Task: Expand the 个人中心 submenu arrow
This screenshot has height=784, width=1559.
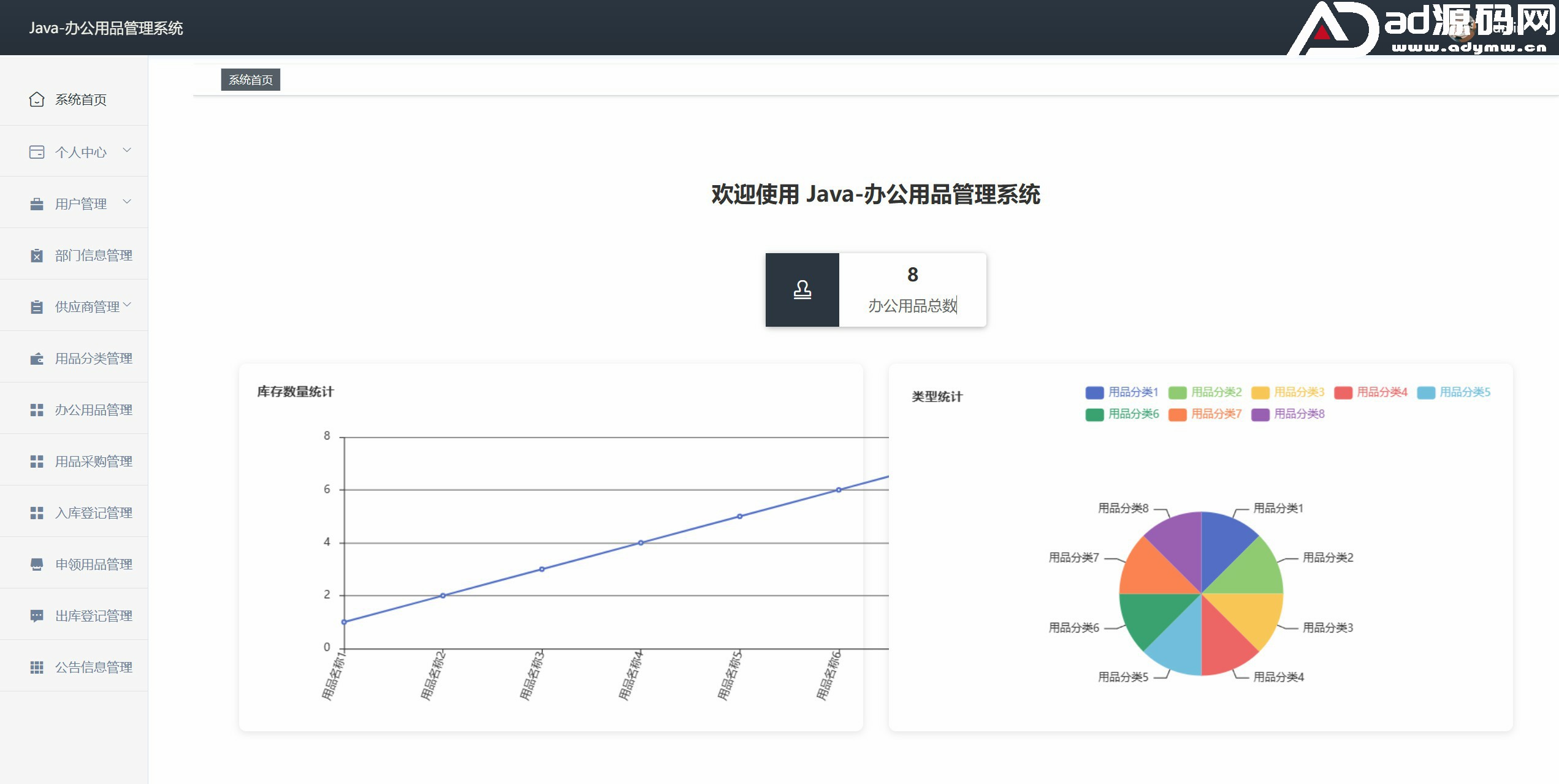Action: 127,150
